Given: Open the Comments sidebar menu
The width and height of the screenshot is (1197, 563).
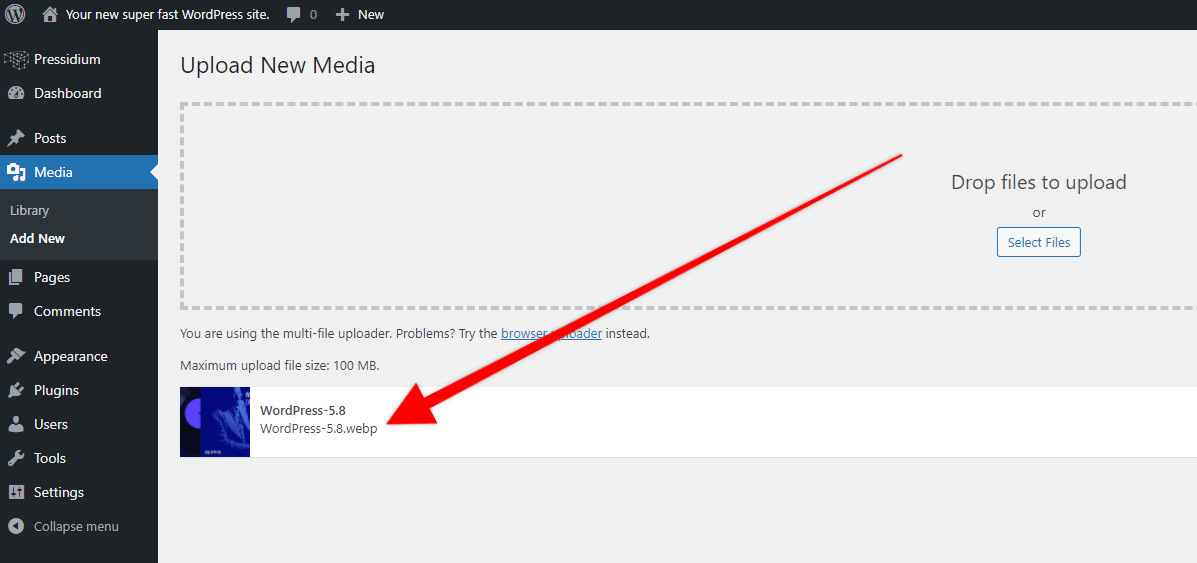Looking at the screenshot, I should (79, 311).
